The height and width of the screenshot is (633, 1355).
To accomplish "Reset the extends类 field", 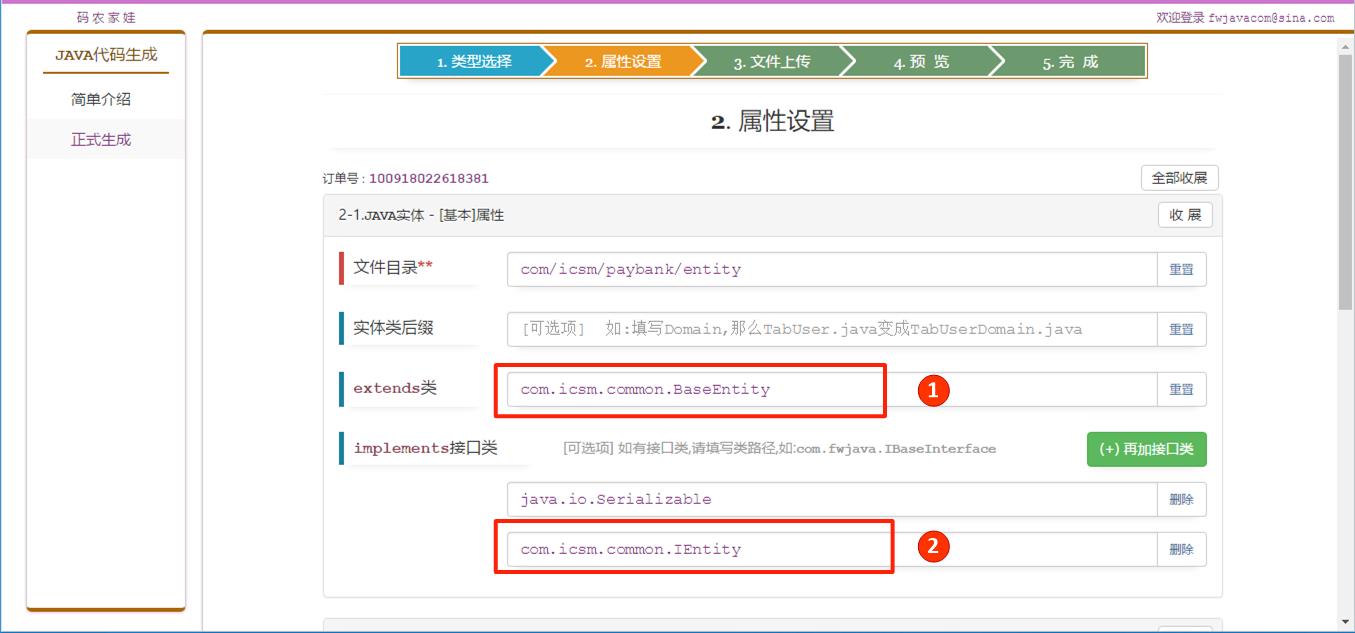I will [x=1181, y=389].
